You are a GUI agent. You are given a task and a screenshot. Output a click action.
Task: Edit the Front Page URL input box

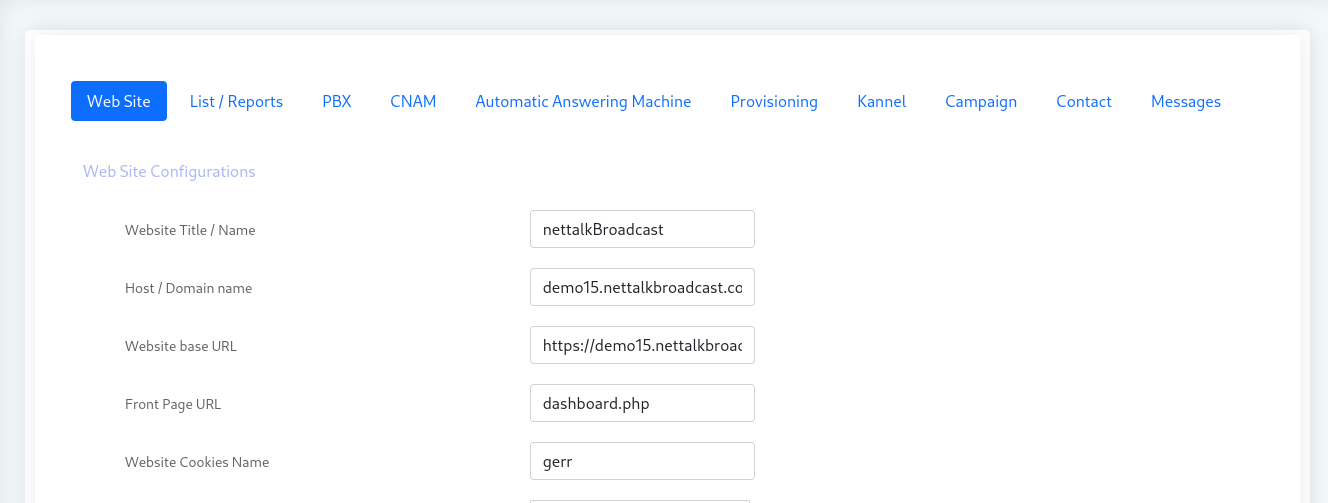click(642, 403)
